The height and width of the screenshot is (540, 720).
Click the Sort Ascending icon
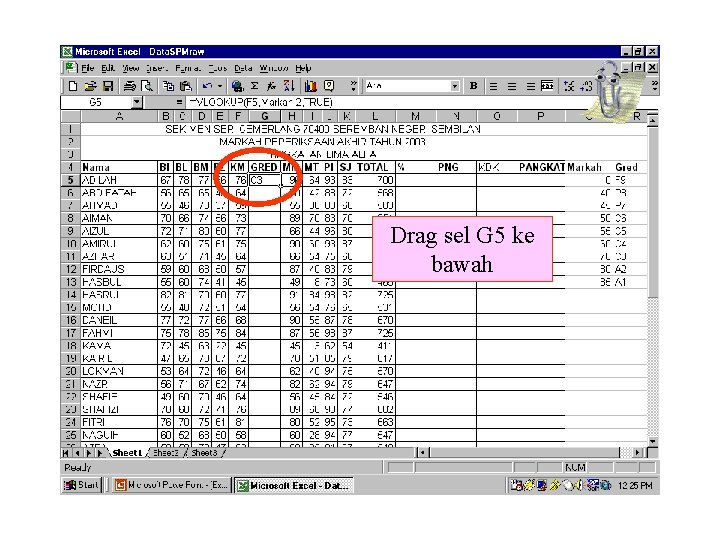[x=289, y=86]
